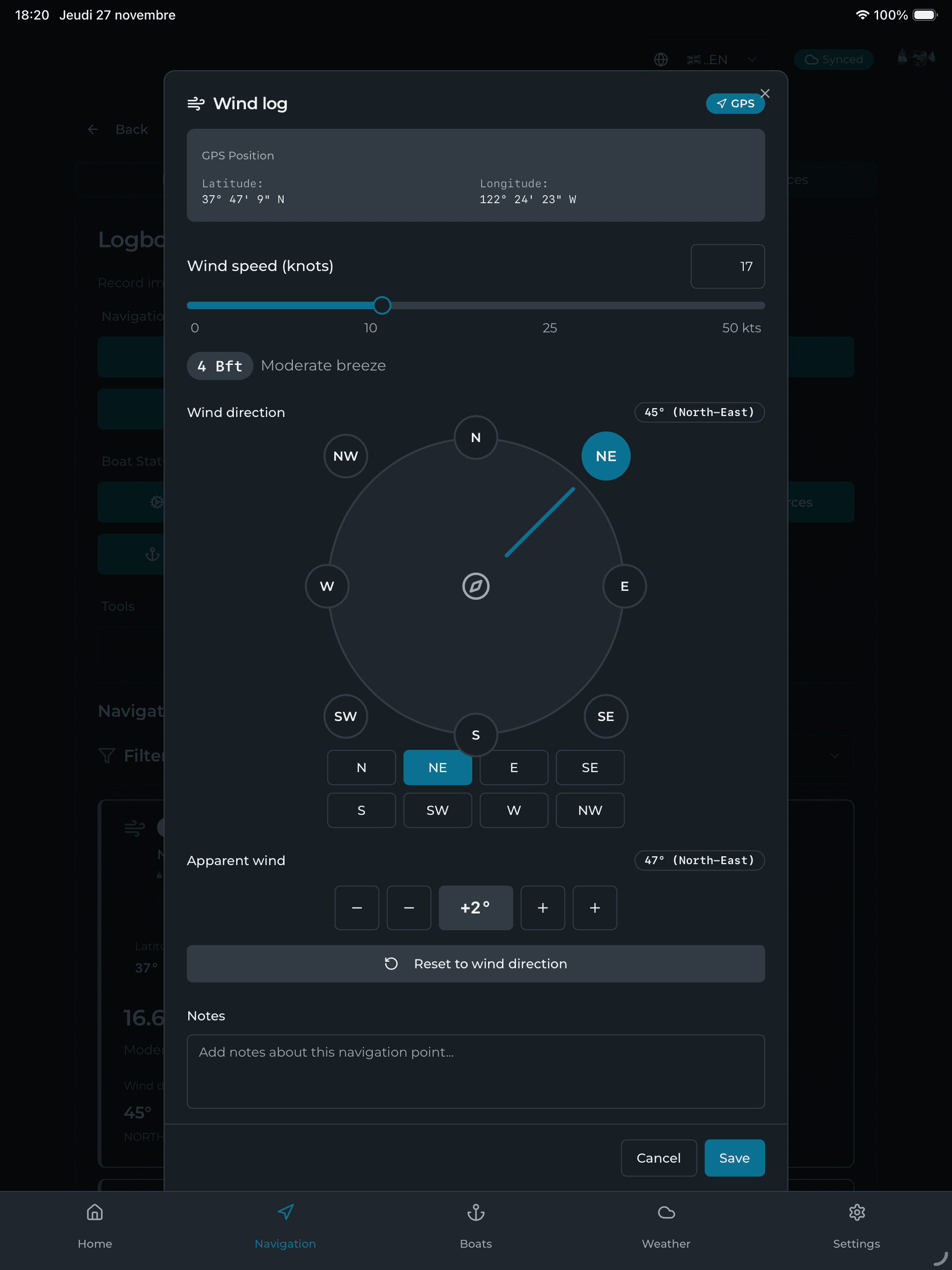Select NE on the compass dial
Image resolution: width=952 pixels, height=1270 pixels.
click(x=606, y=456)
